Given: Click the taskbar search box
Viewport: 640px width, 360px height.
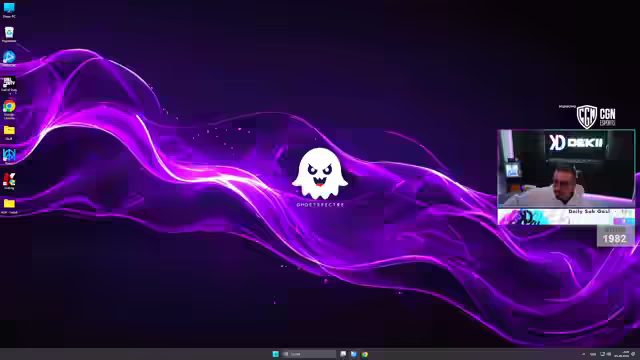Looking at the screenshot, I should 309,354.
